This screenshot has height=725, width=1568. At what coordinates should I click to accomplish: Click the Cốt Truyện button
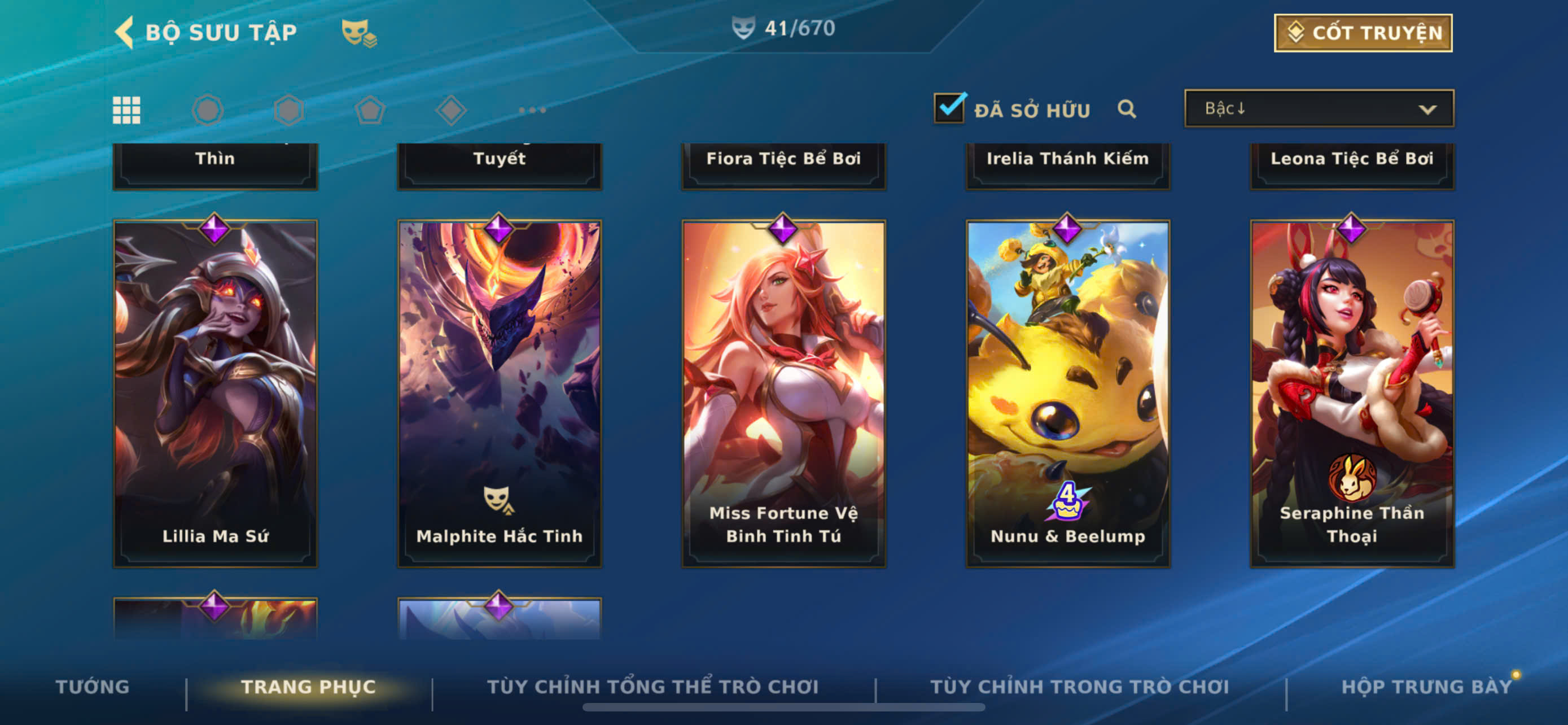pyautogui.click(x=1363, y=33)
